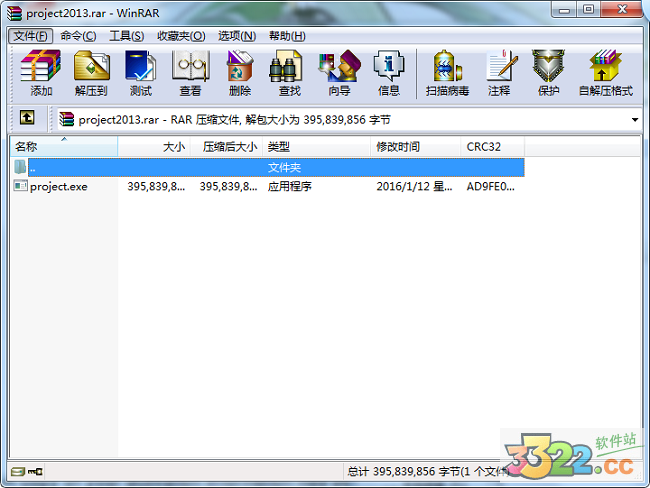Click project.exe size cell under 大小 column
Viewport: 650px width, 488px height.
point(156,186)
